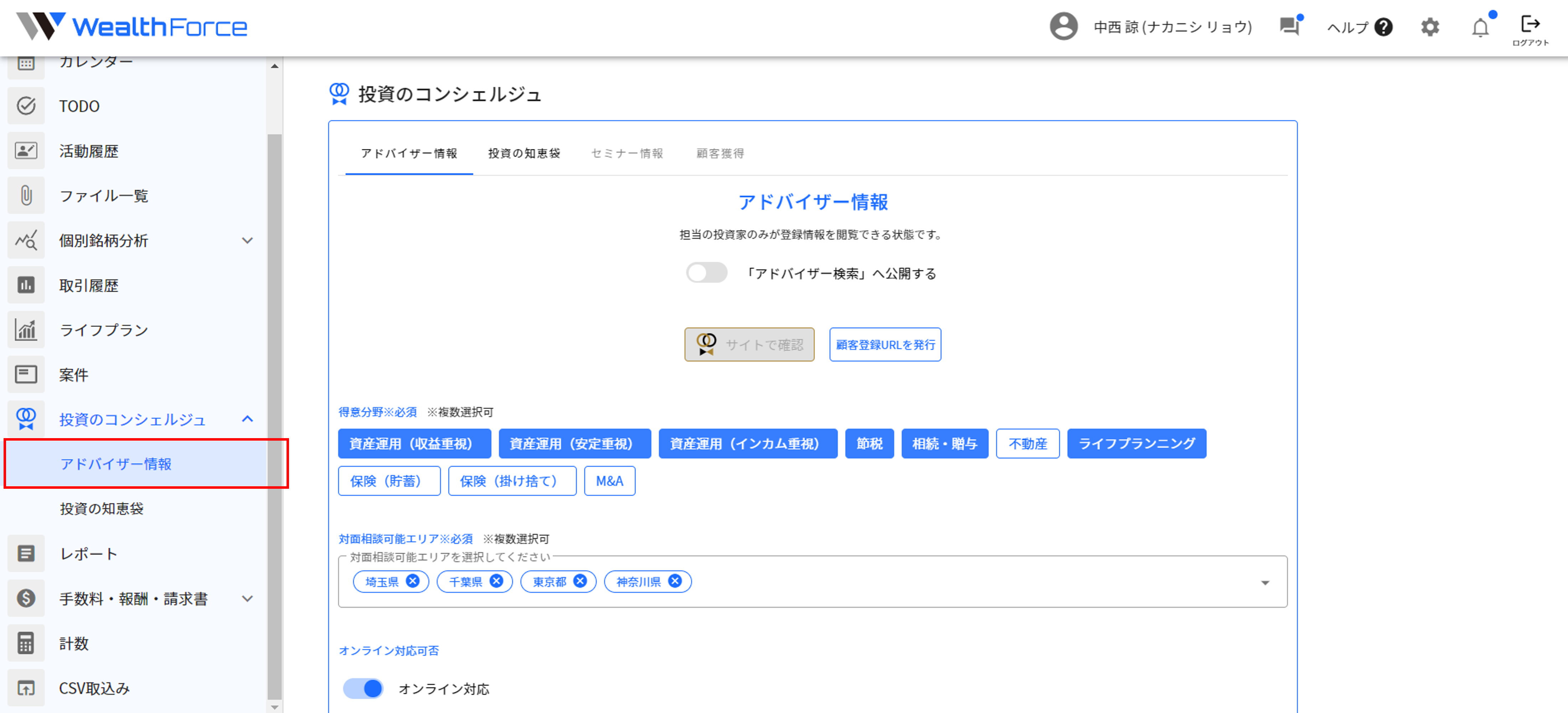Click the TODO checkmark icon in sidebar

26,106
